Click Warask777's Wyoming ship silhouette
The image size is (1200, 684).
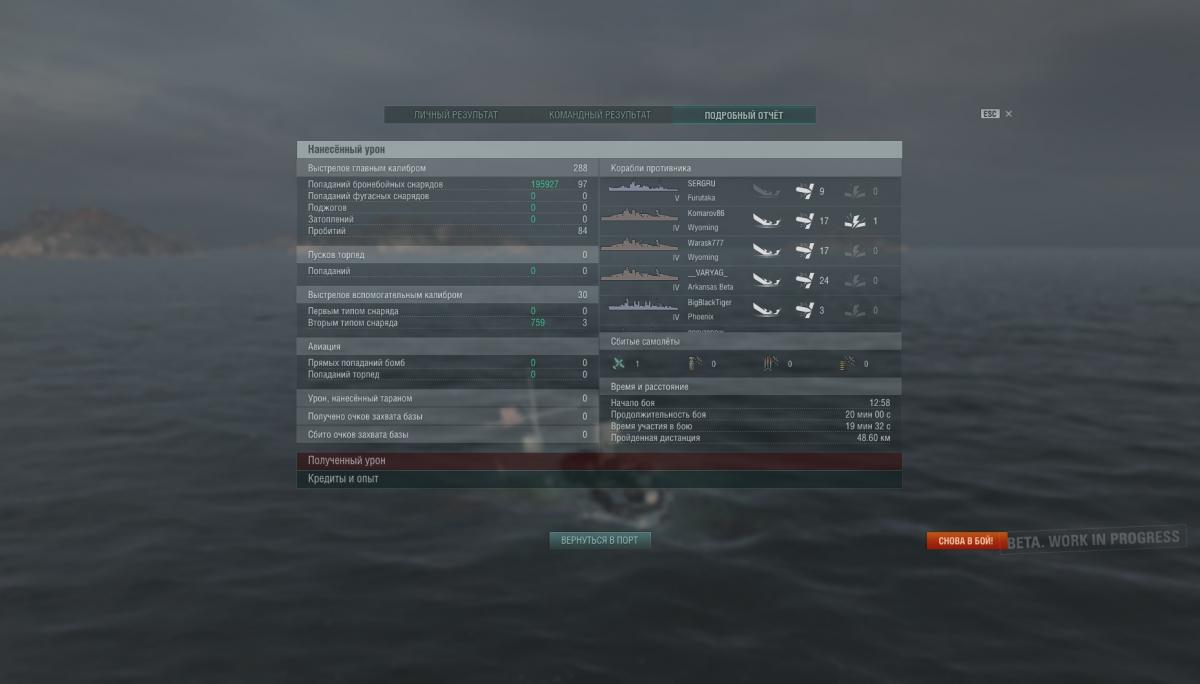[x=640, y=246]
